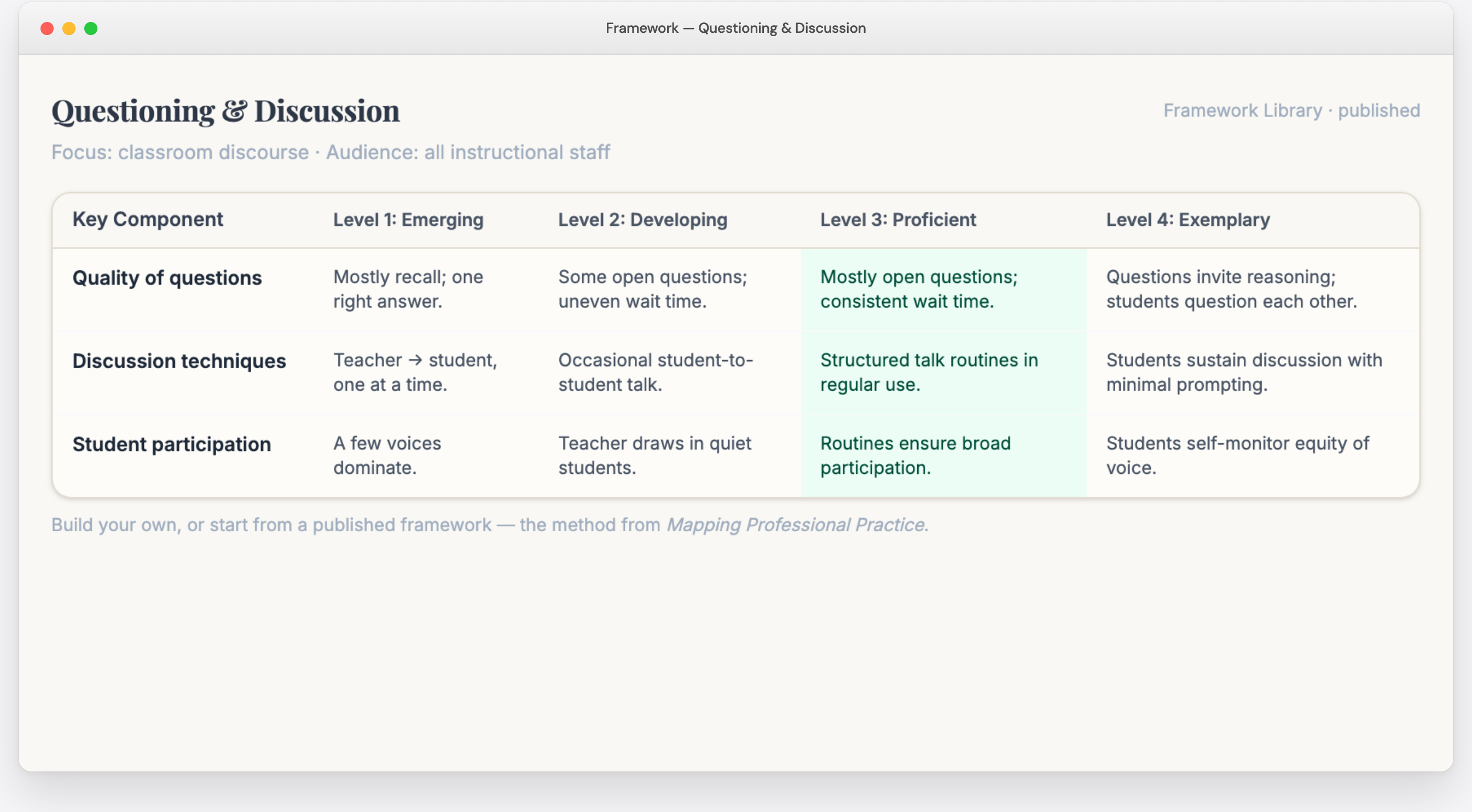Click the red close window button
Screen dimensions: 1472x812
click(47, 28)
